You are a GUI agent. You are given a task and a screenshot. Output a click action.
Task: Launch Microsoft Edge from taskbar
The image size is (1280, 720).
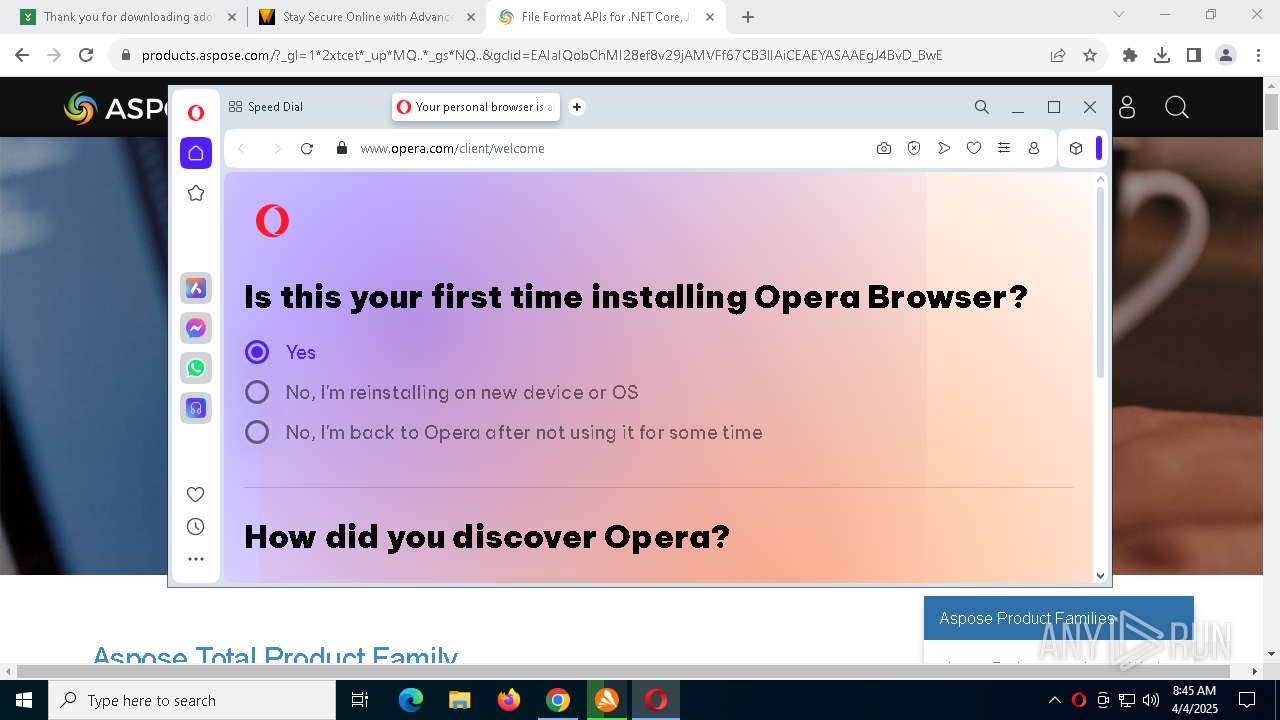411,700
